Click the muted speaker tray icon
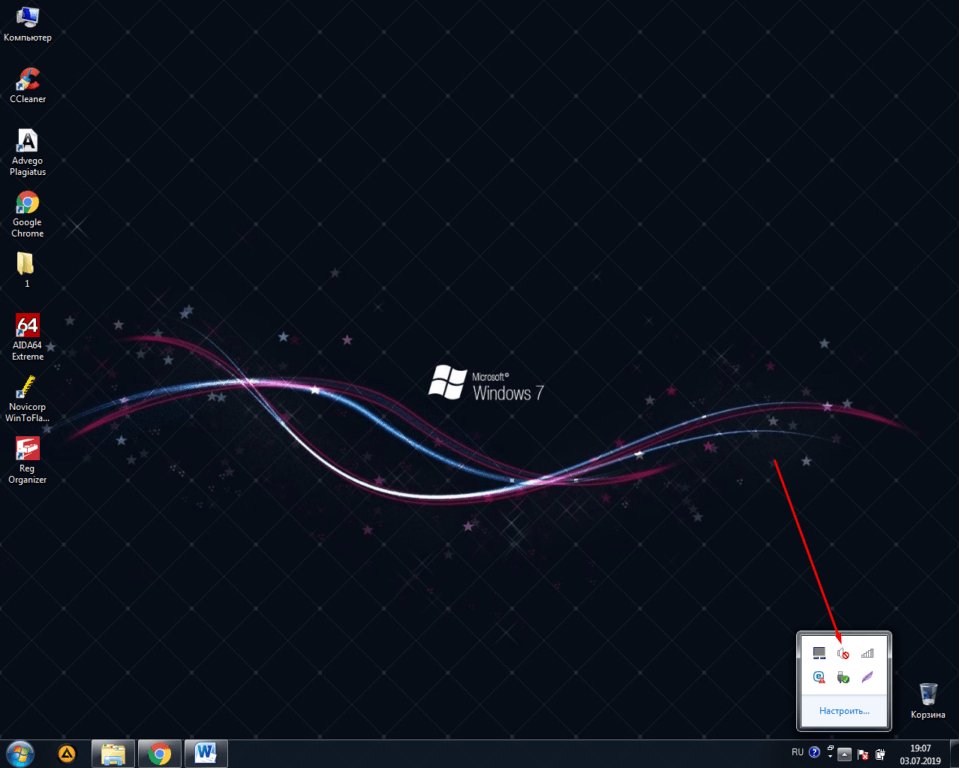This screenshot has height=768, width=959. (843, 654)
